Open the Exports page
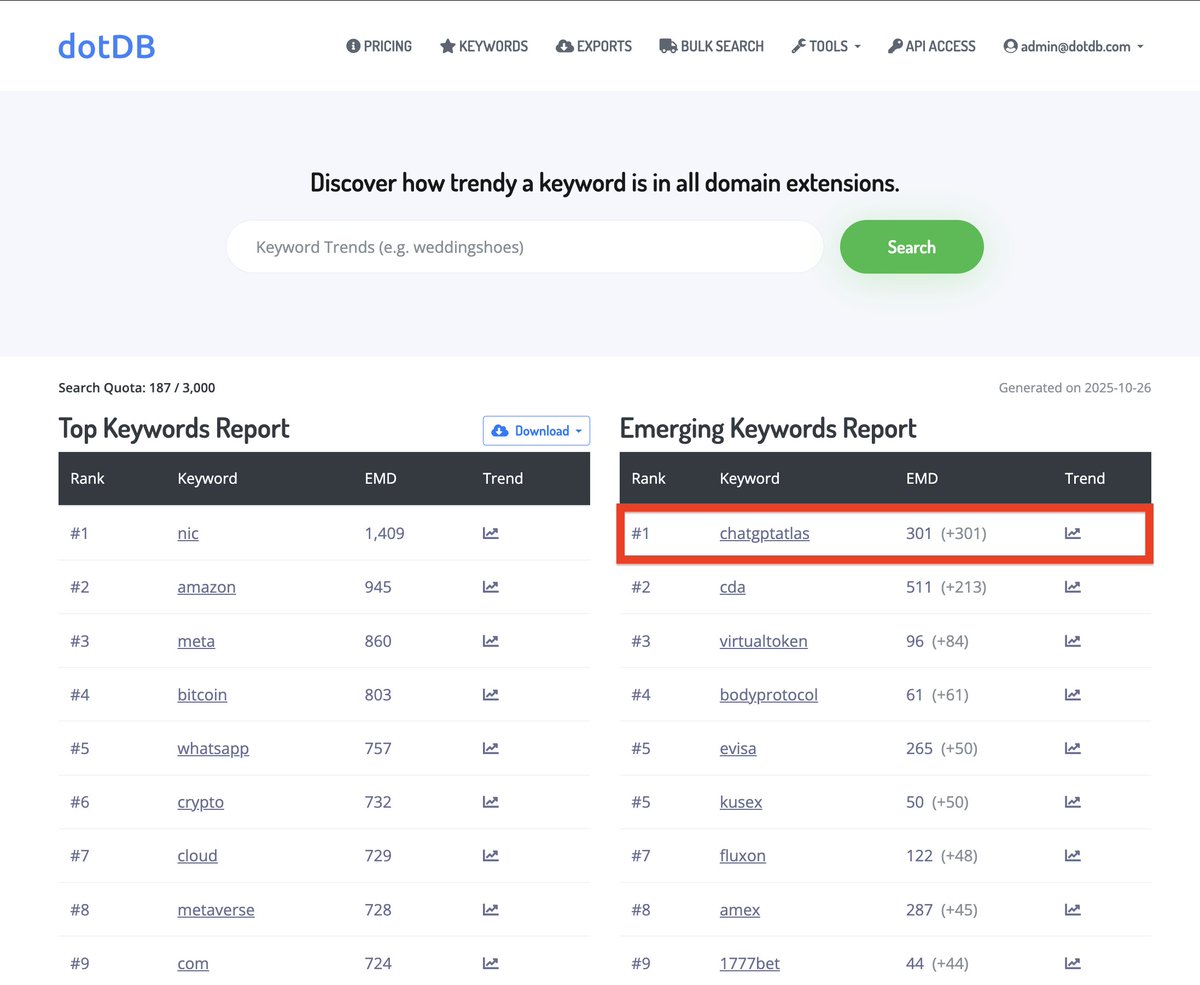 click(594, 46)
